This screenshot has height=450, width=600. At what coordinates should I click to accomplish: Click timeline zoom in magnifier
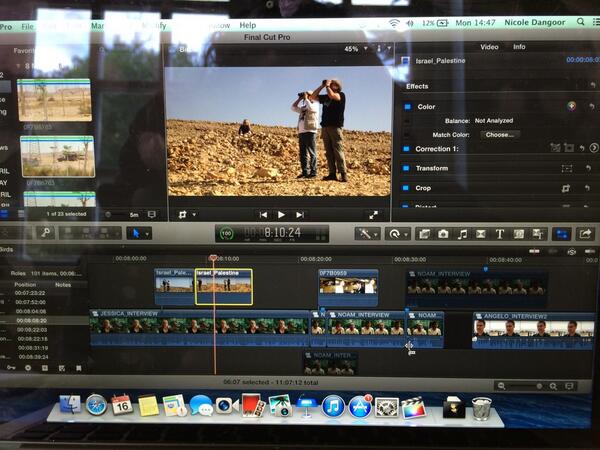(553, 386)
